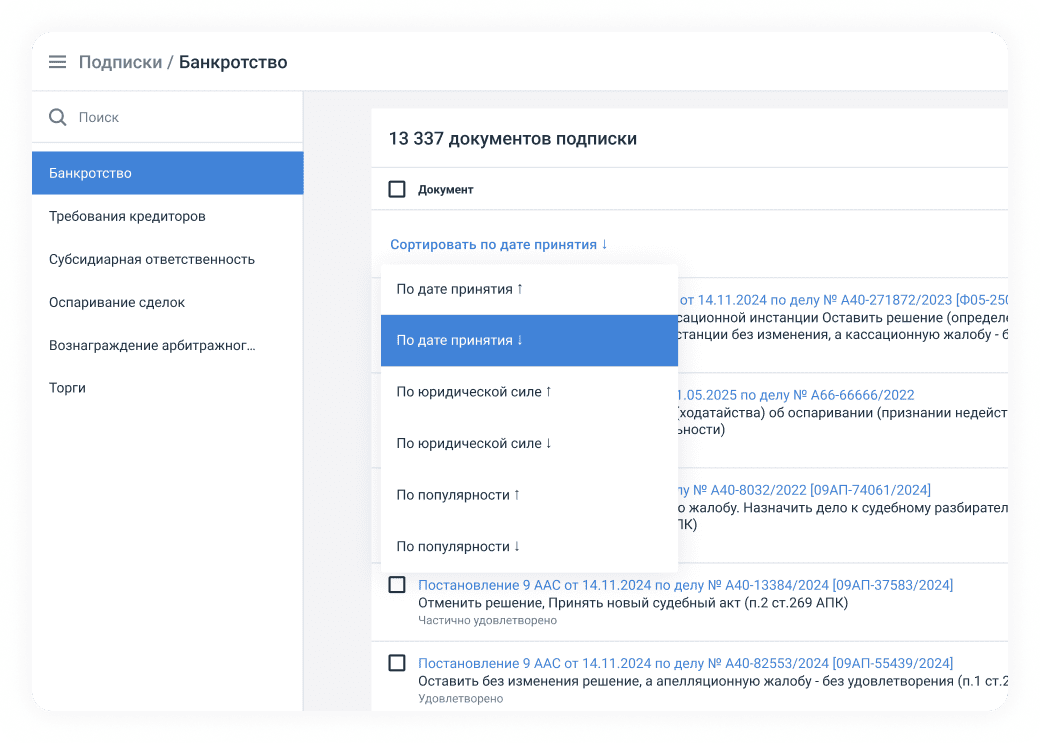The image size is (1040, 743).
Task: Click the search magnifier icon
Action: pyautogui.click(x=58, y=117)
